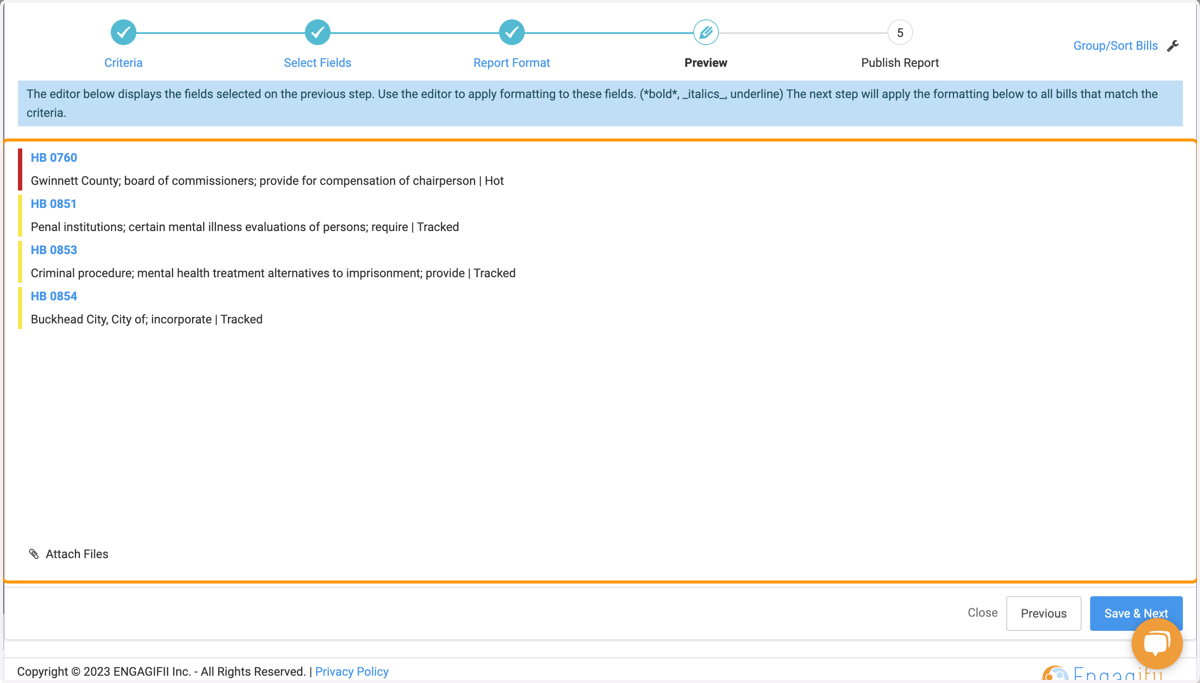Image resolution: width=1200 pixels, height=683 pixels.
Task: Click the Criteria step checkmark circle
Action: [x=123, y=32]
